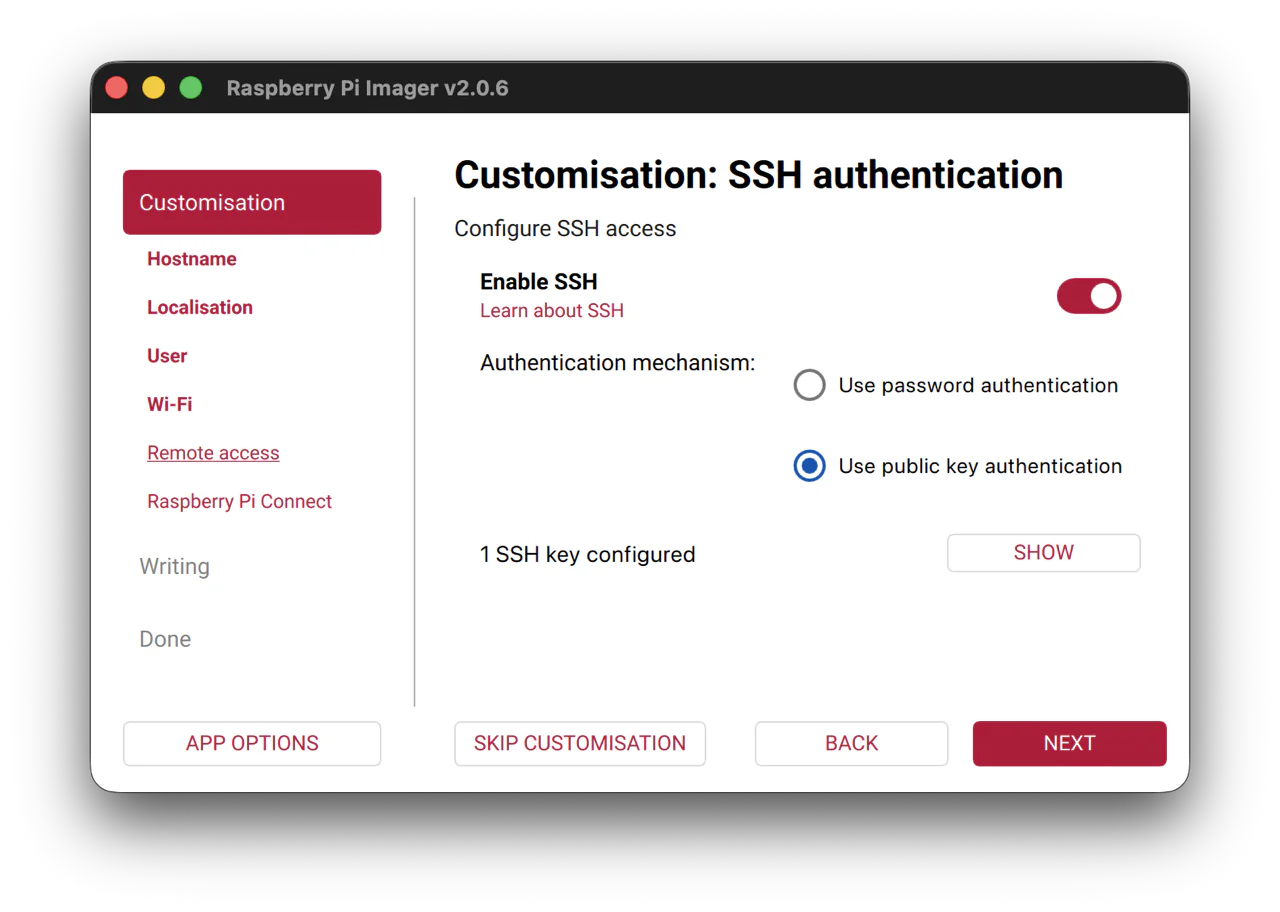Select the Writing stage in sidebar

pyautogui.click(x=175, y=566)
